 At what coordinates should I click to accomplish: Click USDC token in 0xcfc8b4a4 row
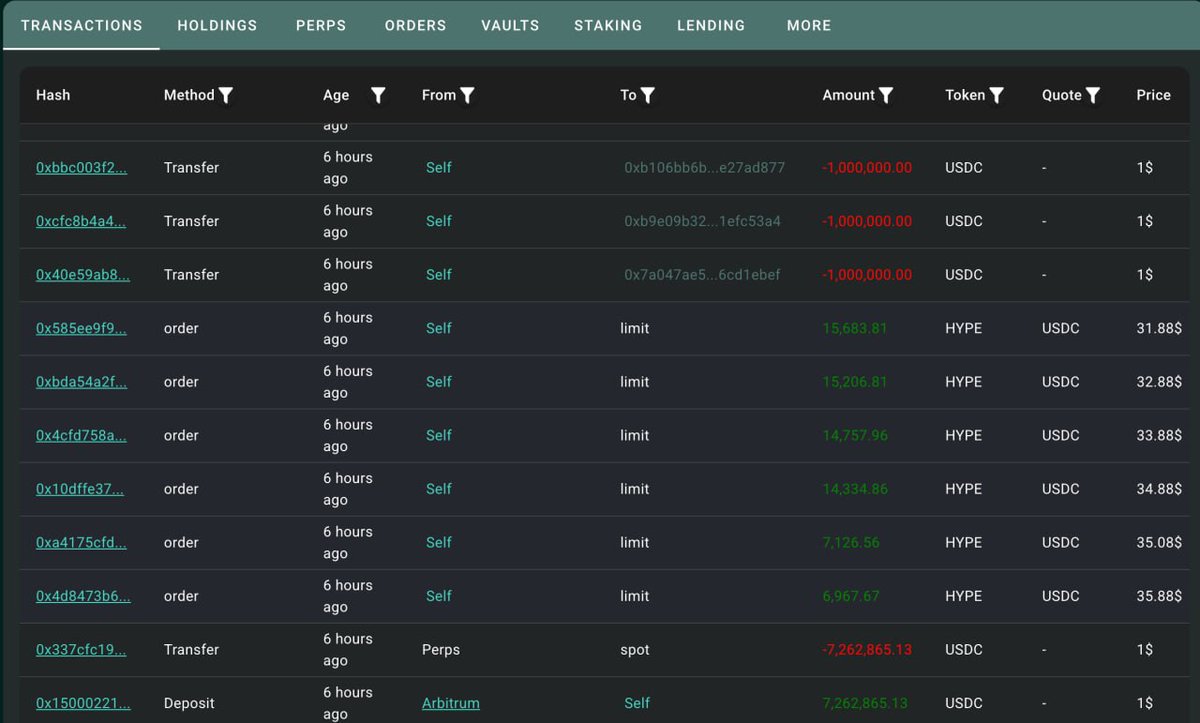click(964, 221)
